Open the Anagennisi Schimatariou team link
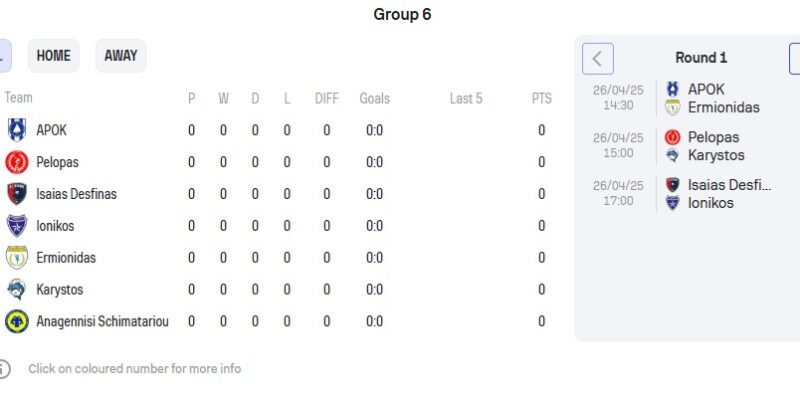This screenshot has height=400, width=800. 102,322
